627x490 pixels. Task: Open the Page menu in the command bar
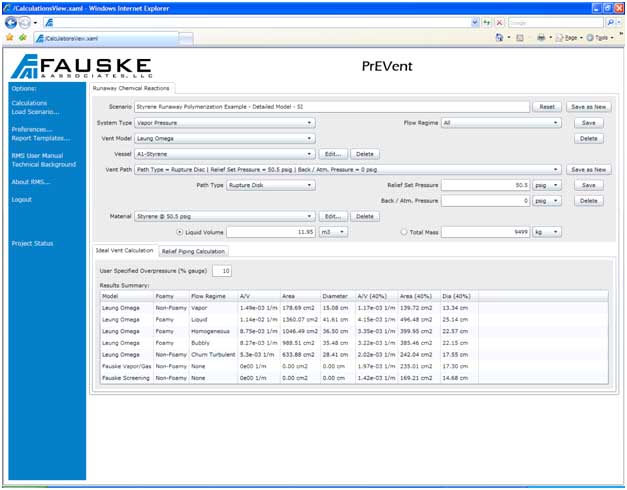(568, 38)
